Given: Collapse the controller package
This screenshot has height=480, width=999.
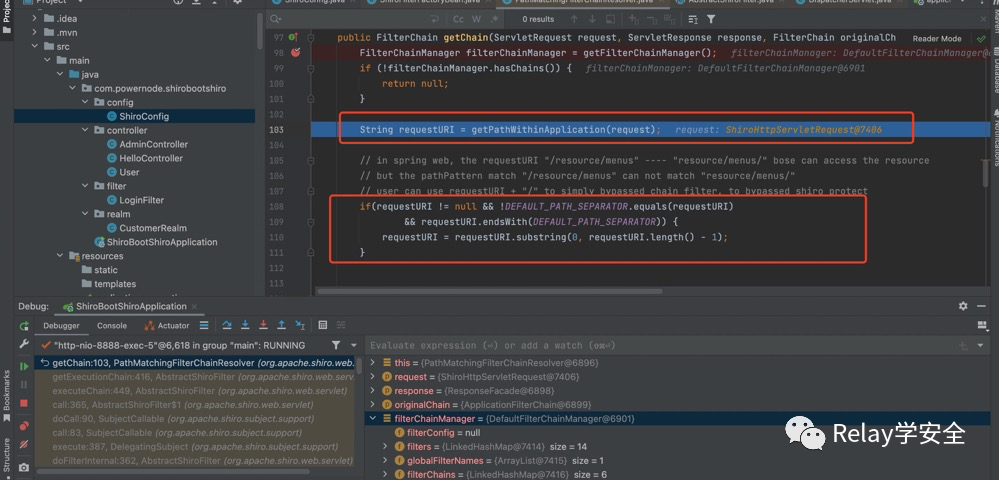Looking at the screenshot, I should click(x=85, y=130).
